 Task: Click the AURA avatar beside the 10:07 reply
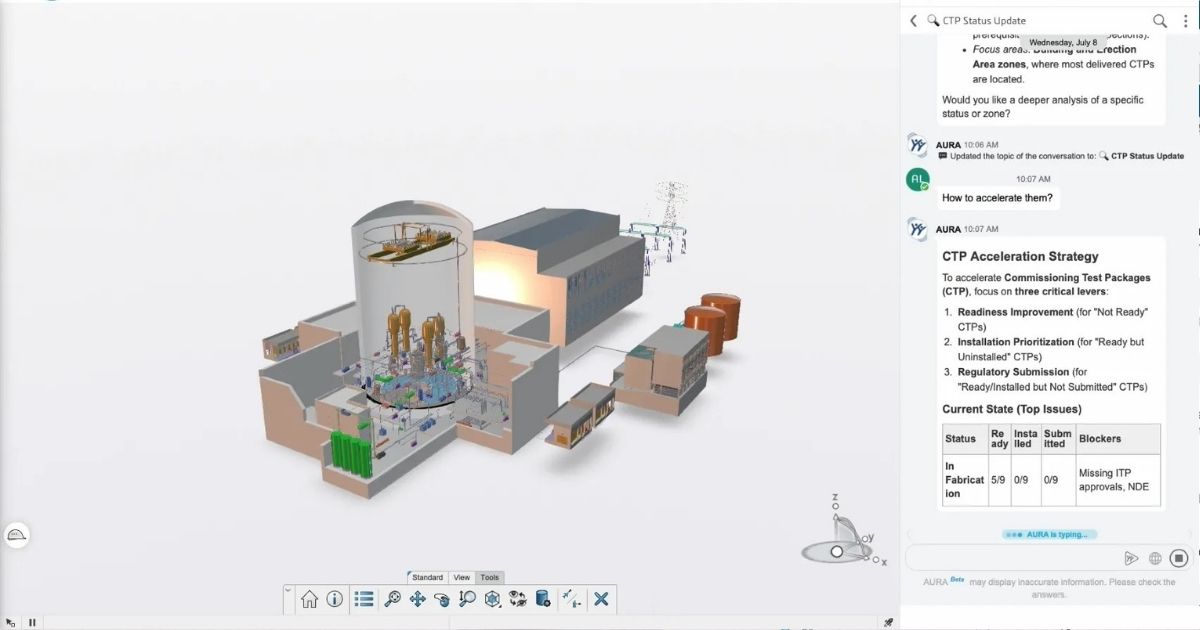coord(918,229)
